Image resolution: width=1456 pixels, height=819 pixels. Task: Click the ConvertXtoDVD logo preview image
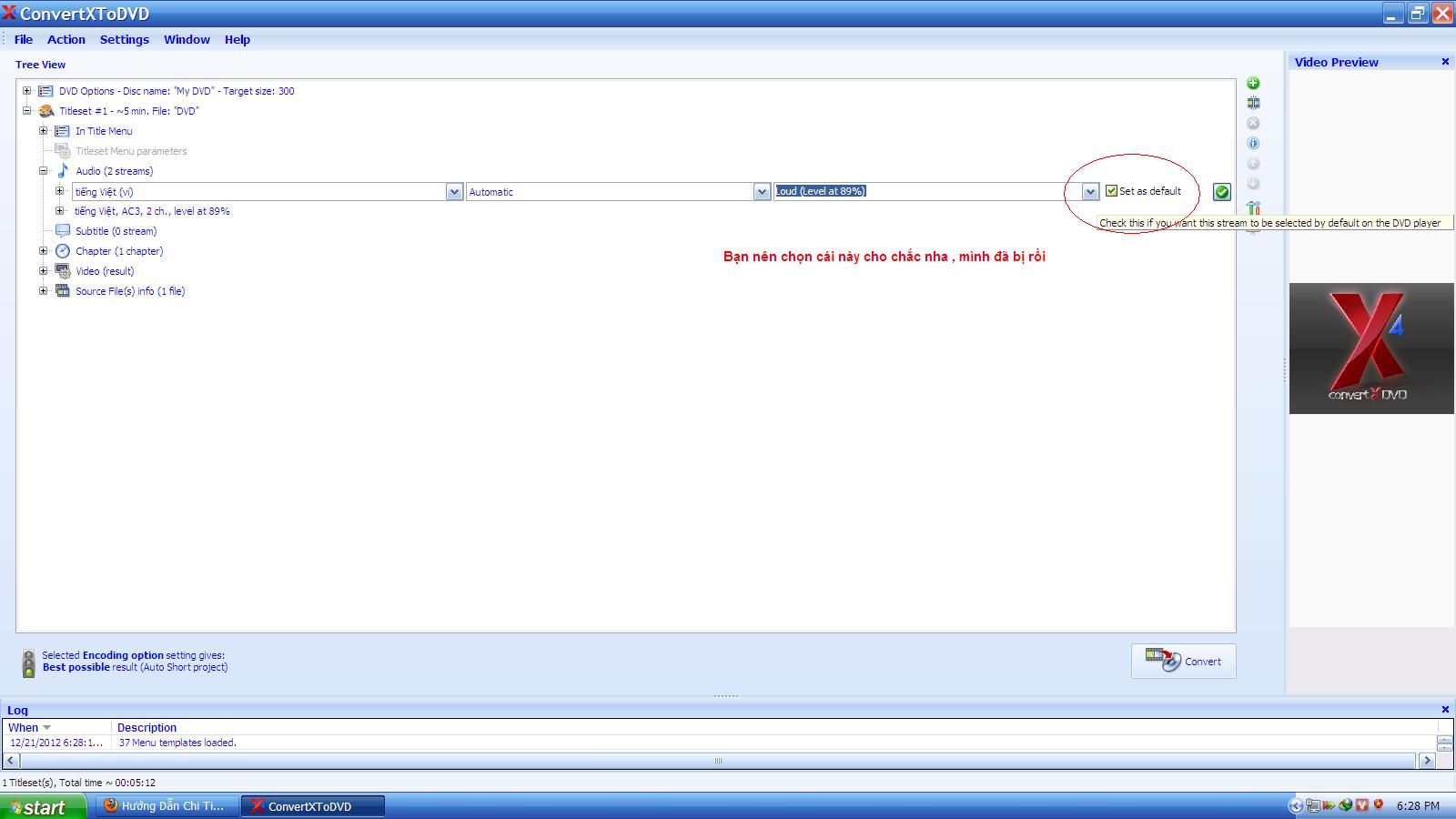pos(1370,349)
